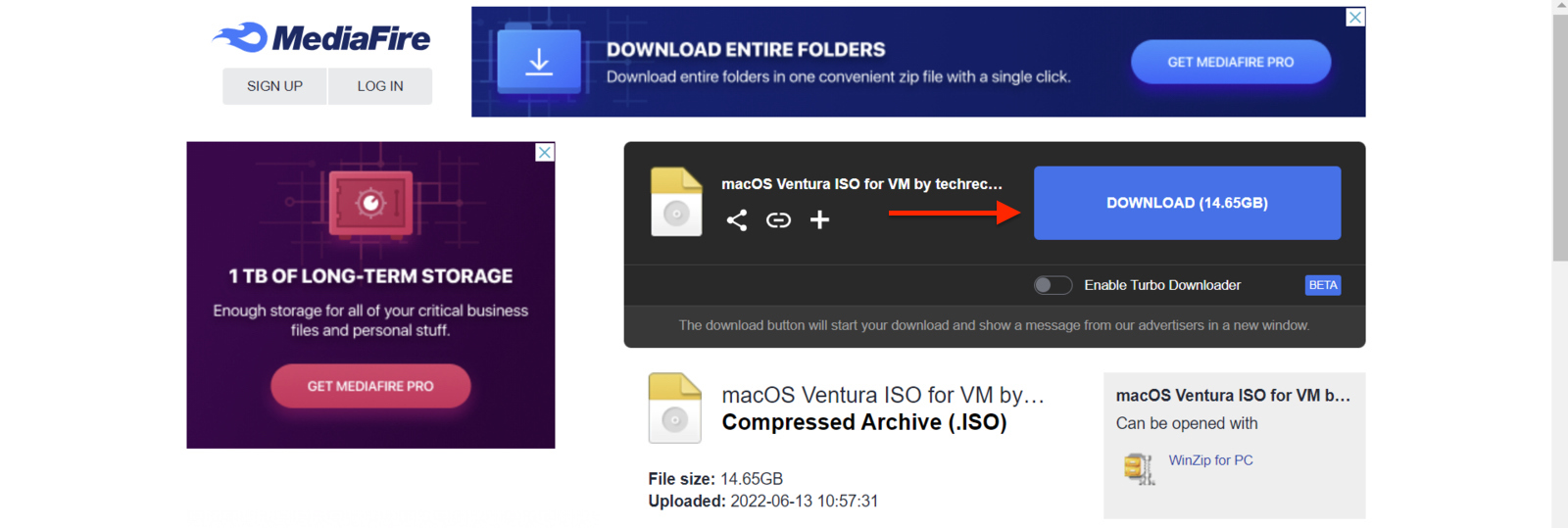Close the top banner advertisement
Screen dimensions: 1568x528
1355,17
